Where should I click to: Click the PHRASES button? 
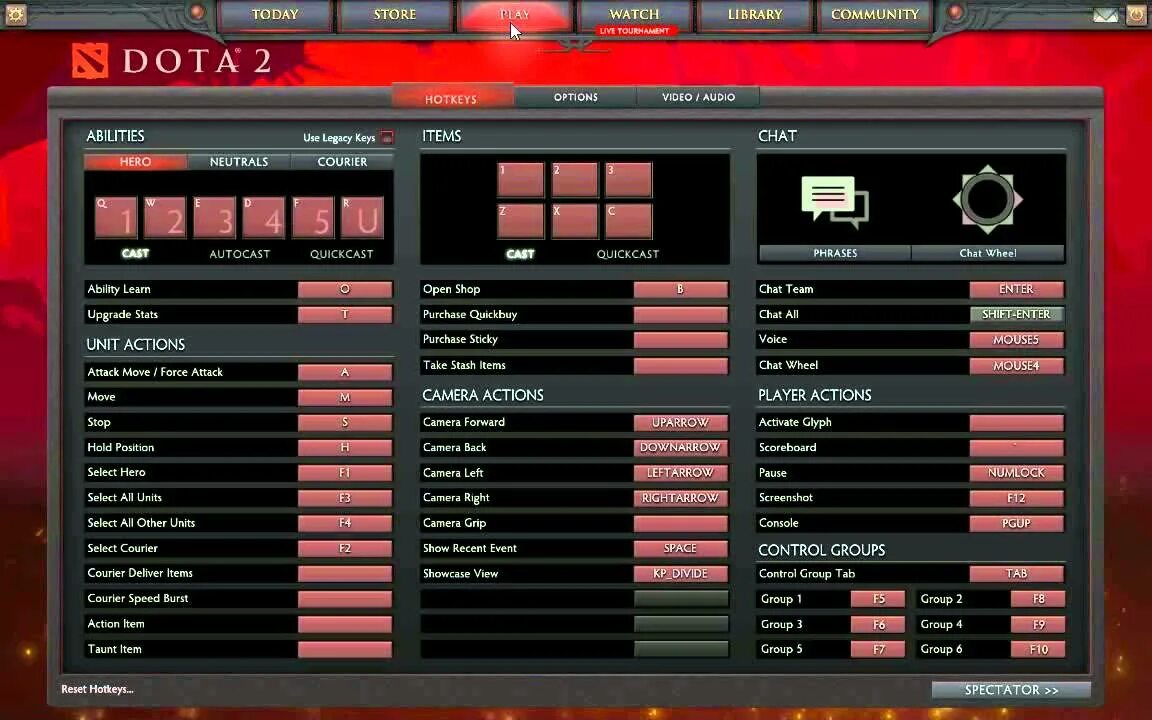pyautogui.click(x=835, y=253)
